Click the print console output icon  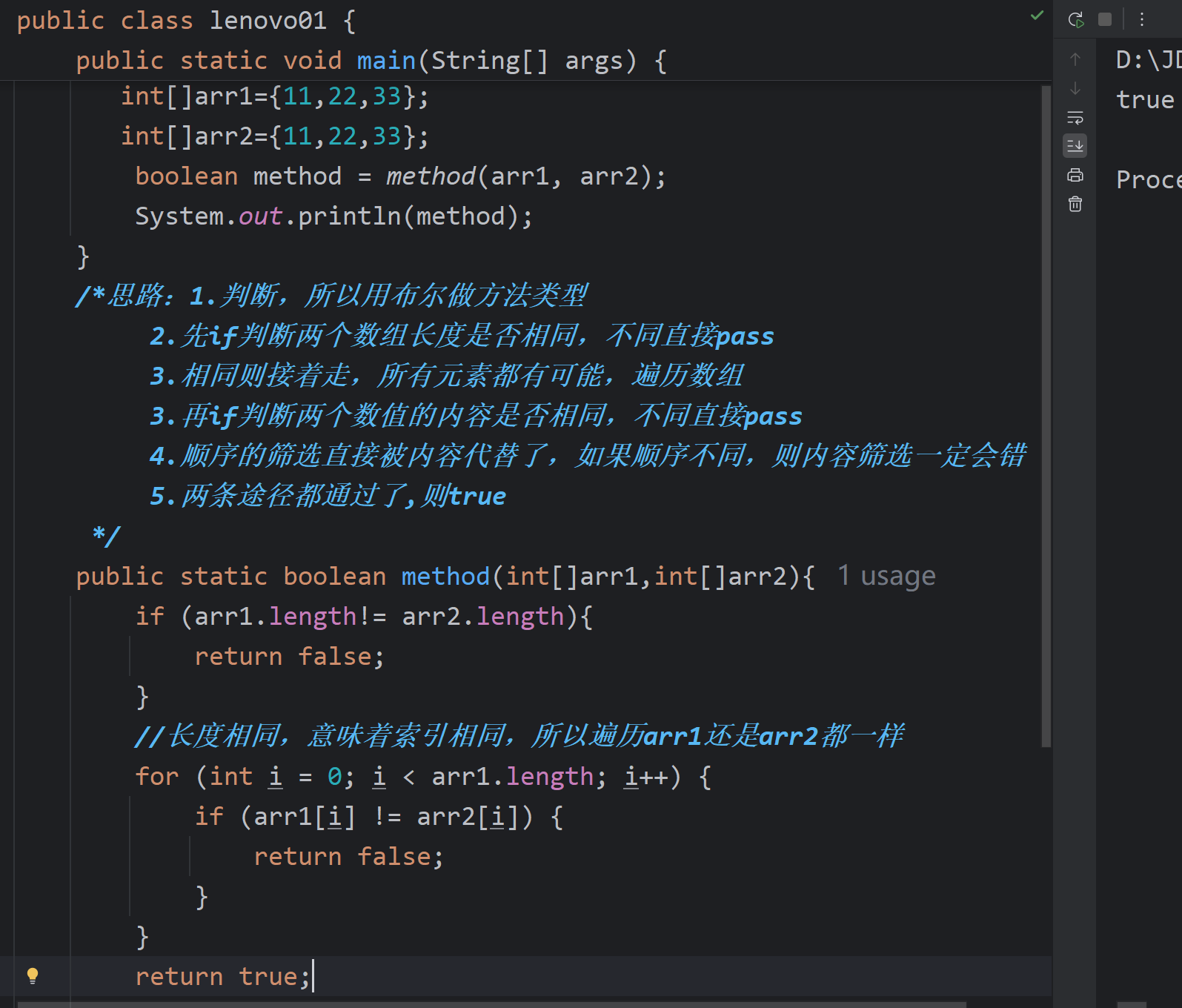(1075, 175)
